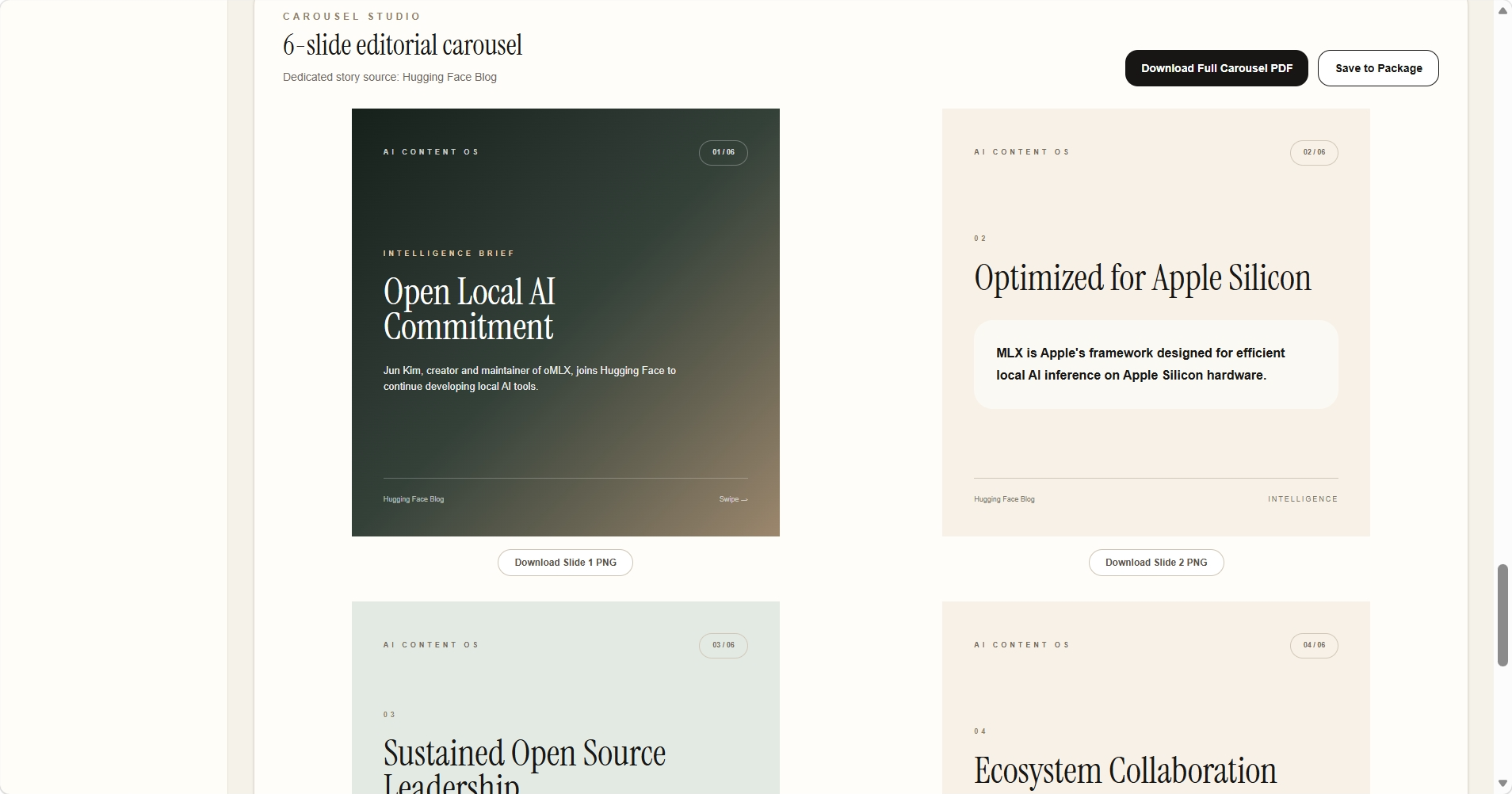Screen dimensions: 1512x794
Task: Select slide 2 Optimized for Apple Silicon
Action: point(1156,323)
